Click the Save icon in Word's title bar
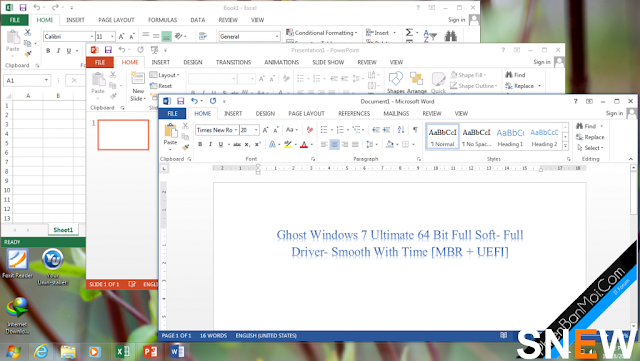 click(180, 101)
